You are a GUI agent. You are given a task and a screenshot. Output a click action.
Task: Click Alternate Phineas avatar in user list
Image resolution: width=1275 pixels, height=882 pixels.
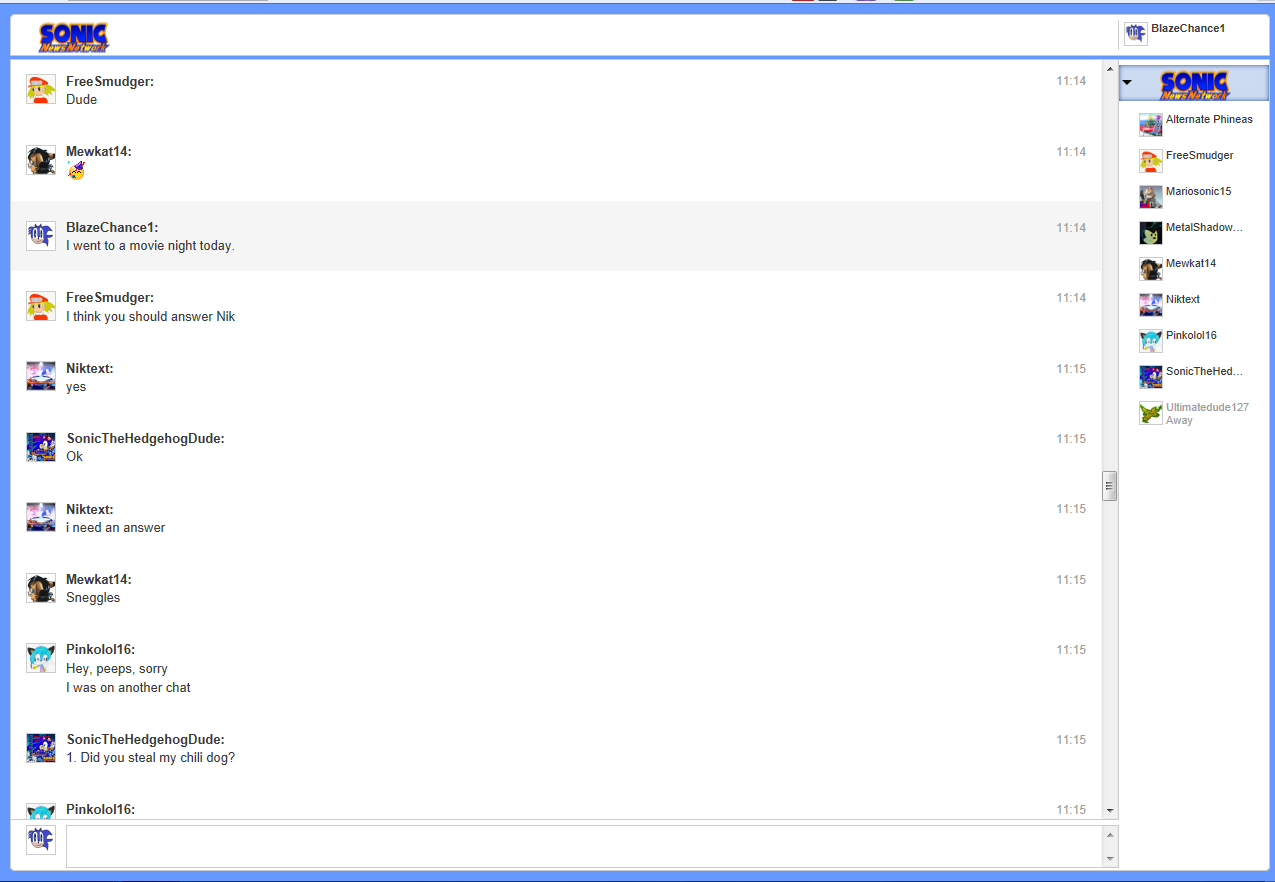click(1150, 125)
